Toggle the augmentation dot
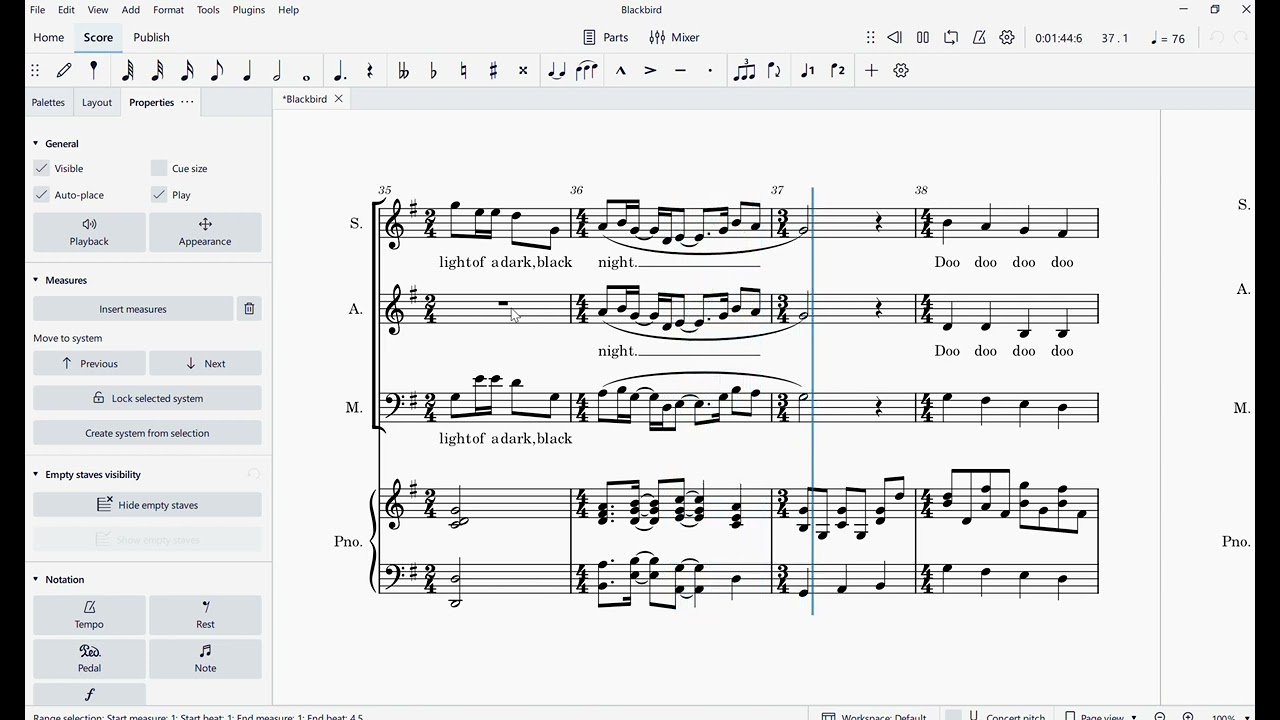 (340, 71)
